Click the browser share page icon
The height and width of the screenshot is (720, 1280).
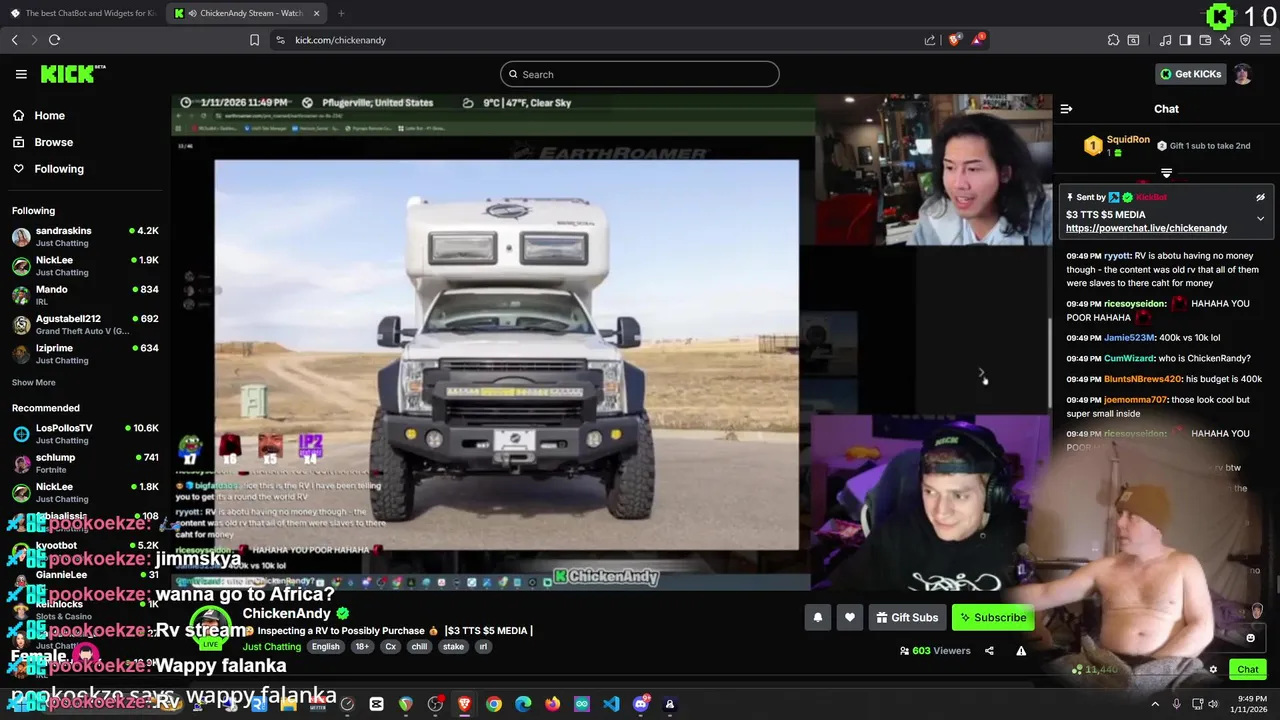[930, 40]
